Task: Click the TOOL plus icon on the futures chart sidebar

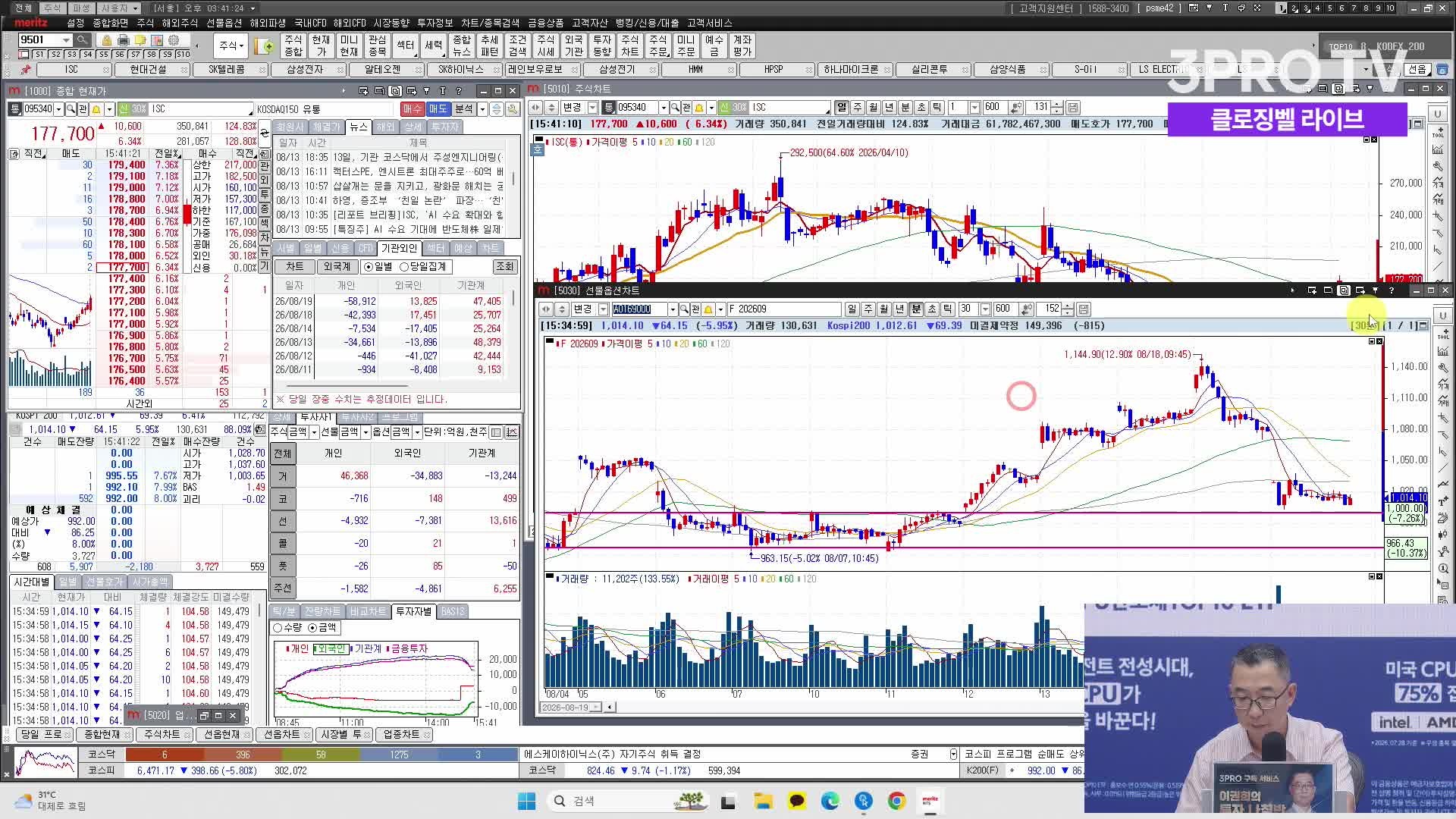Action: [1443, 335]
